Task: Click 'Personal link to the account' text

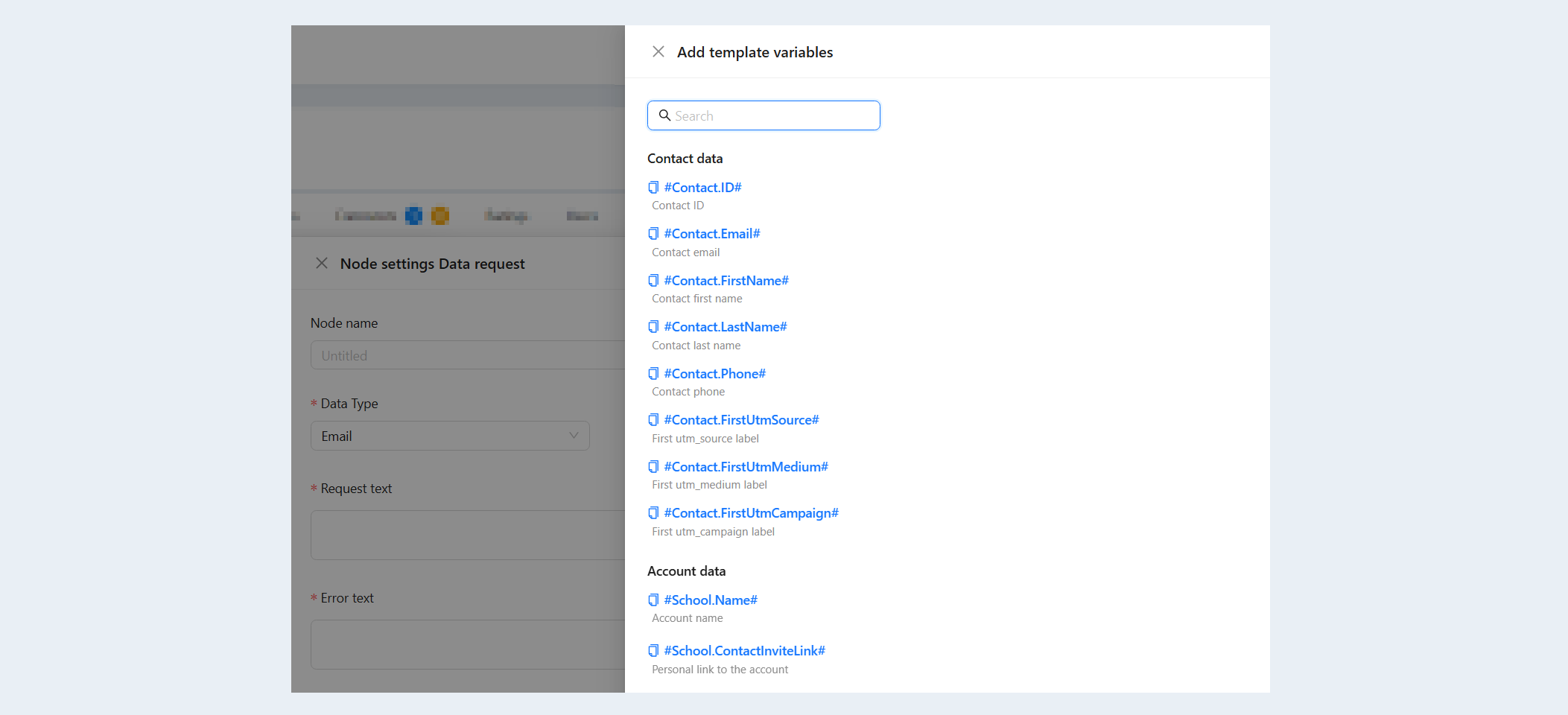Action: click(720, 670)
